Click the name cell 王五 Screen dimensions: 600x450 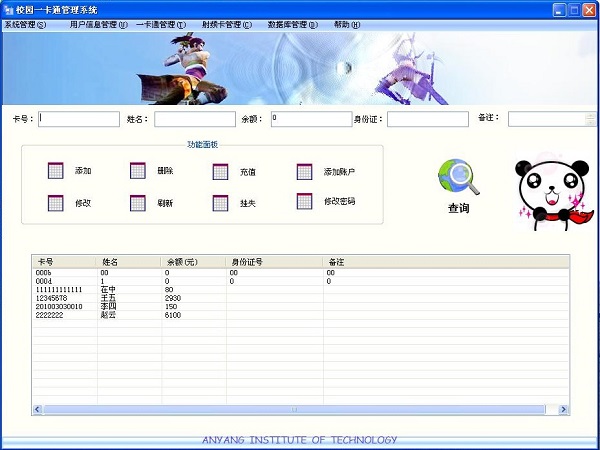coord(107,298)
